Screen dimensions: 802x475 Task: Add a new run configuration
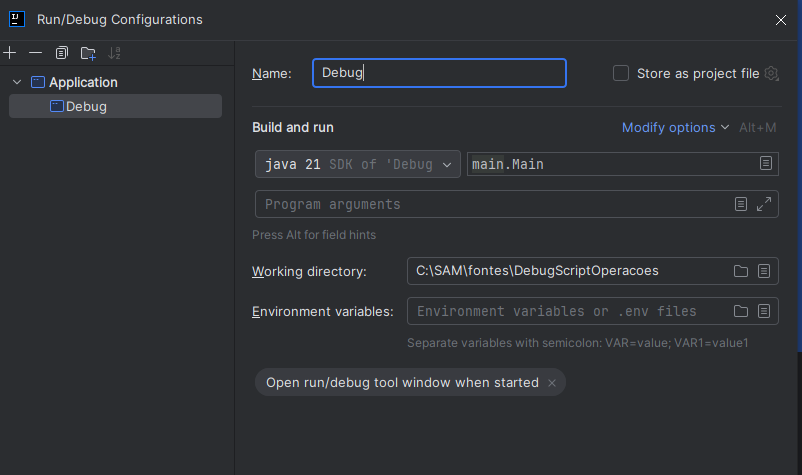[x=10, y=53]
